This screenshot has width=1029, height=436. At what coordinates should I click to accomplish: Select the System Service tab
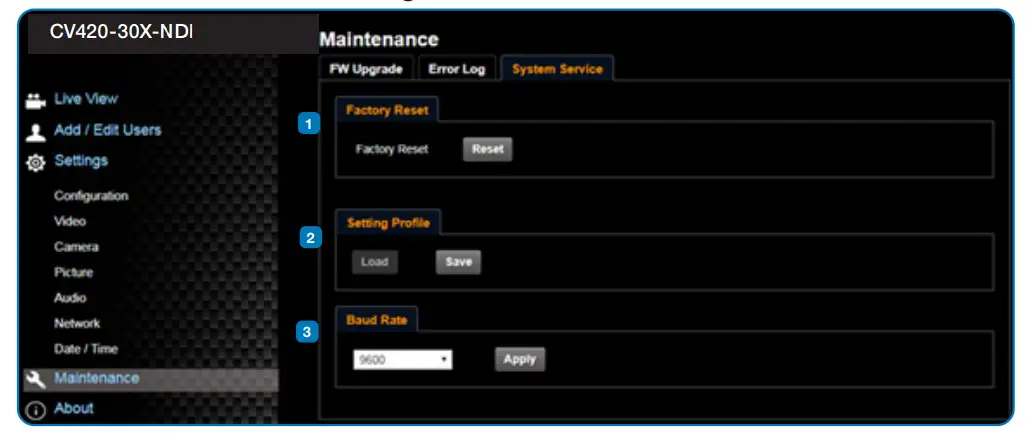[557, 69]
